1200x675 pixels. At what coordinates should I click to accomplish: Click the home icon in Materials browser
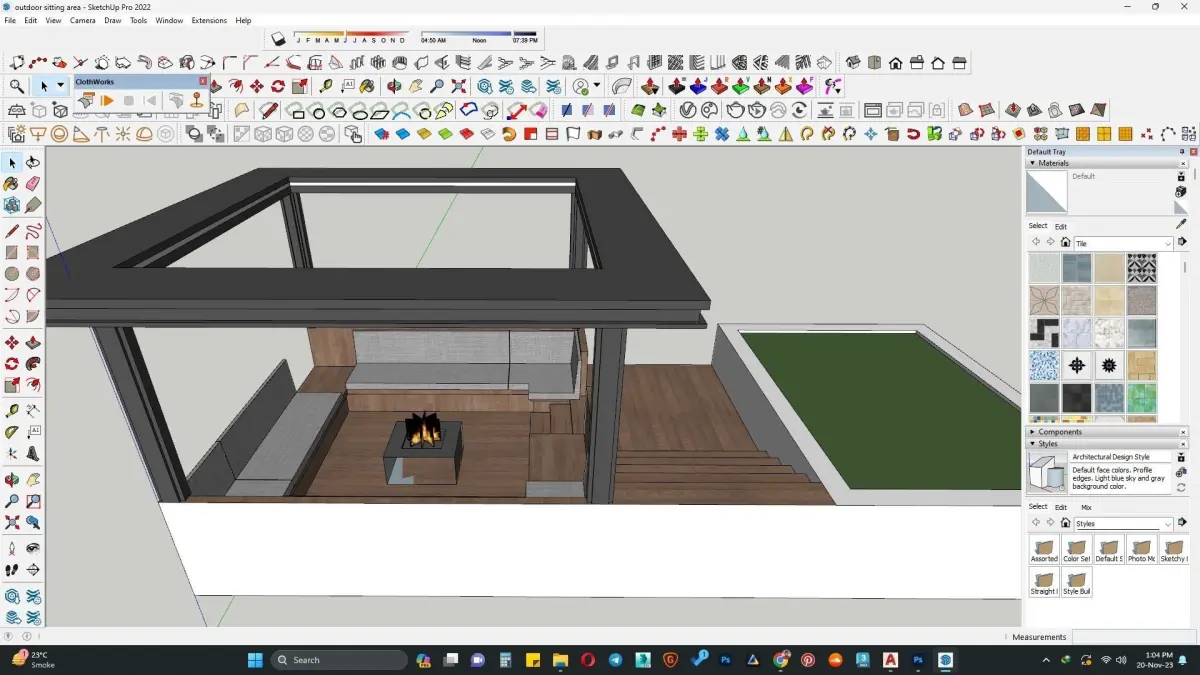tap(1065, 243)
